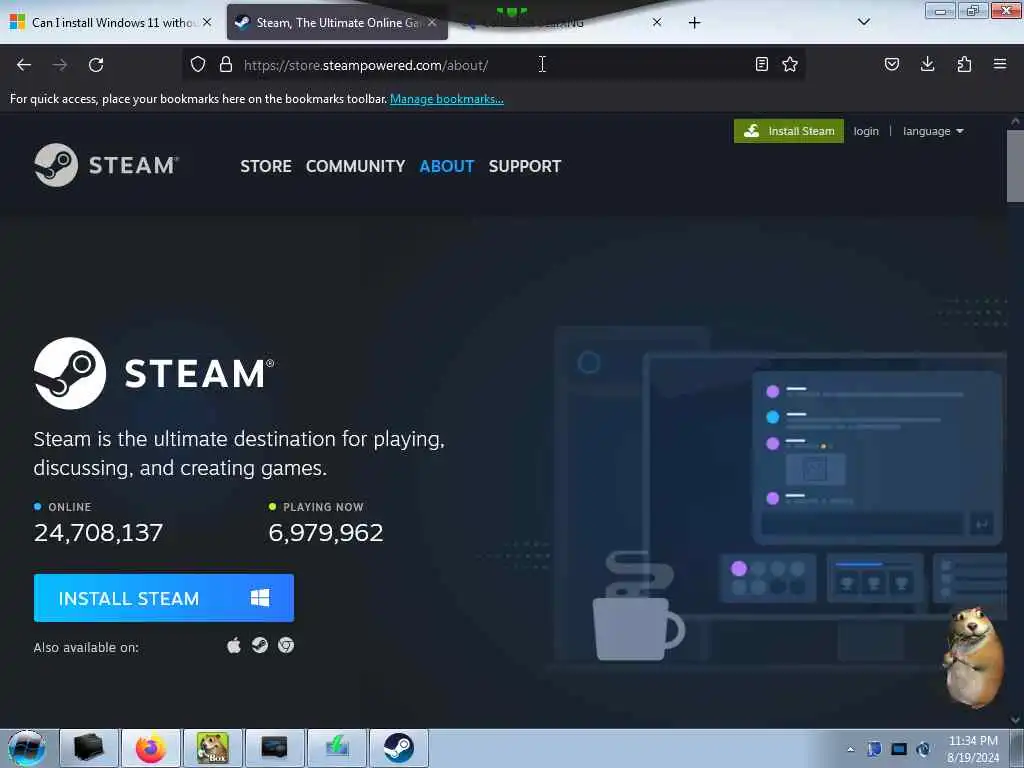1024x768 pixels.
Task: Click the login link
Action: [866, 131]
